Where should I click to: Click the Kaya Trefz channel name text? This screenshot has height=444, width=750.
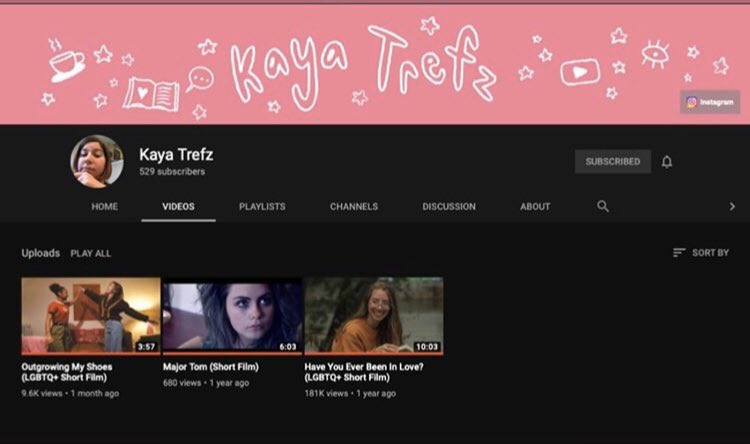(176, 155)
